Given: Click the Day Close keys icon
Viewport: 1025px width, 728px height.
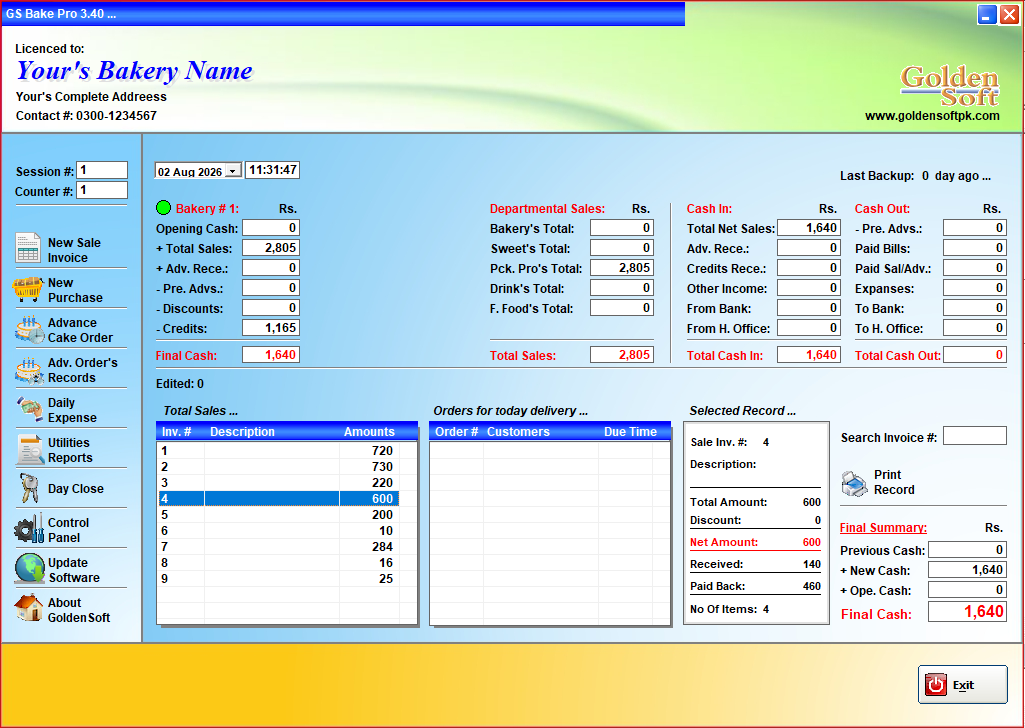Looking at the screenshot, I should pyautogui.click(x=28, y=488).
